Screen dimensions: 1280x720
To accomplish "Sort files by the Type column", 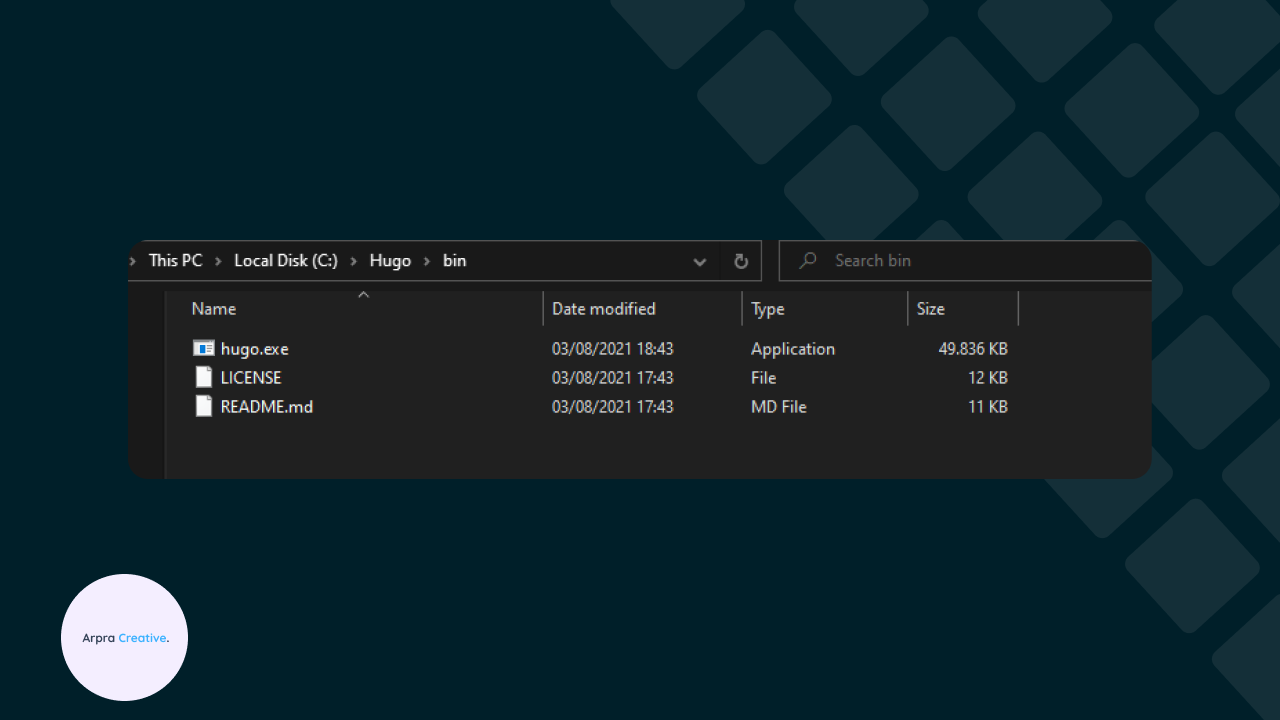I will point(768,309).
